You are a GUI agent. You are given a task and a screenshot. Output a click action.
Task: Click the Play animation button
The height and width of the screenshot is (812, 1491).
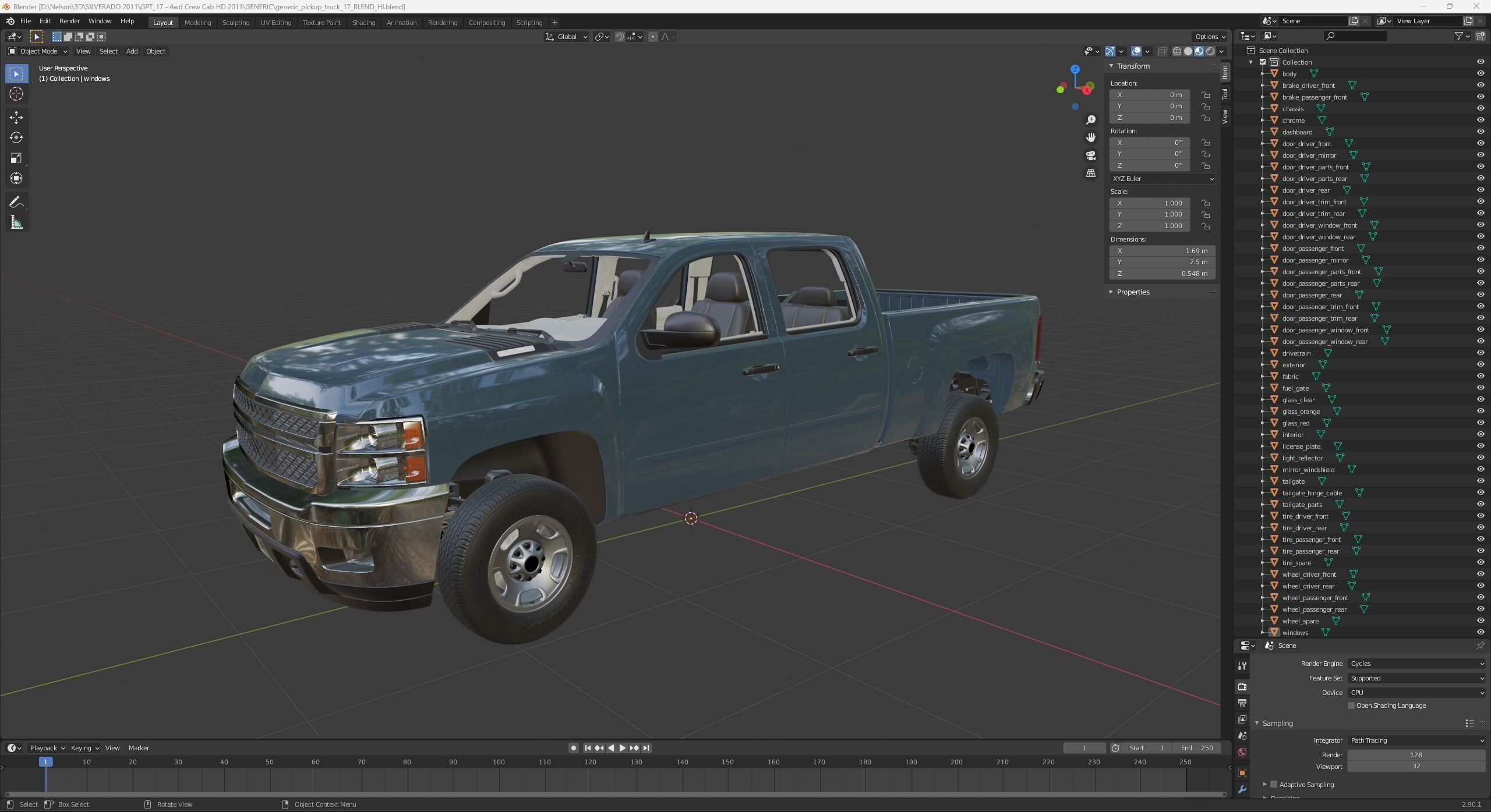[x=622, y=748]
